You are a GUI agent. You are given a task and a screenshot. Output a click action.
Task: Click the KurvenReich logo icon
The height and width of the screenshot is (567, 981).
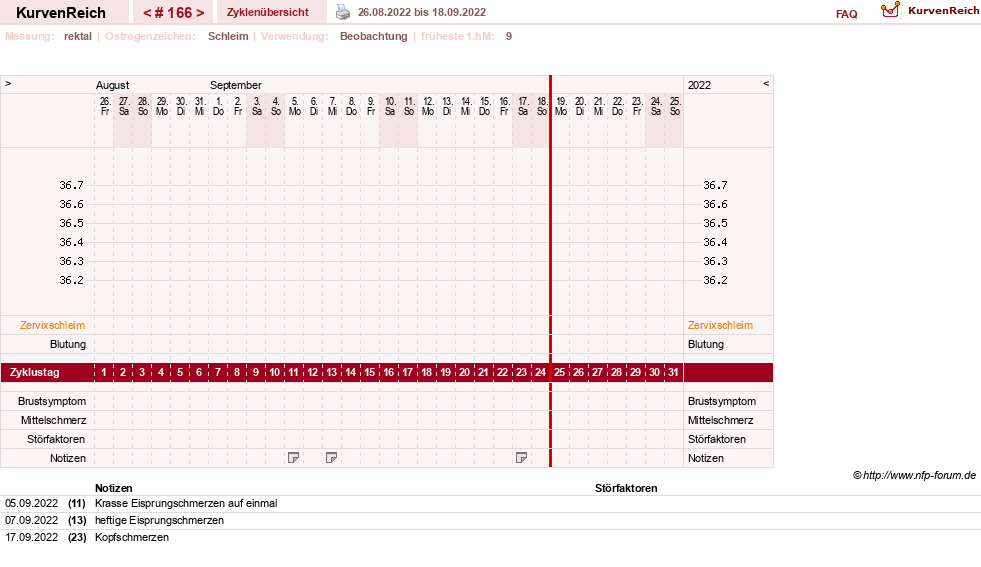click(890, 10)
